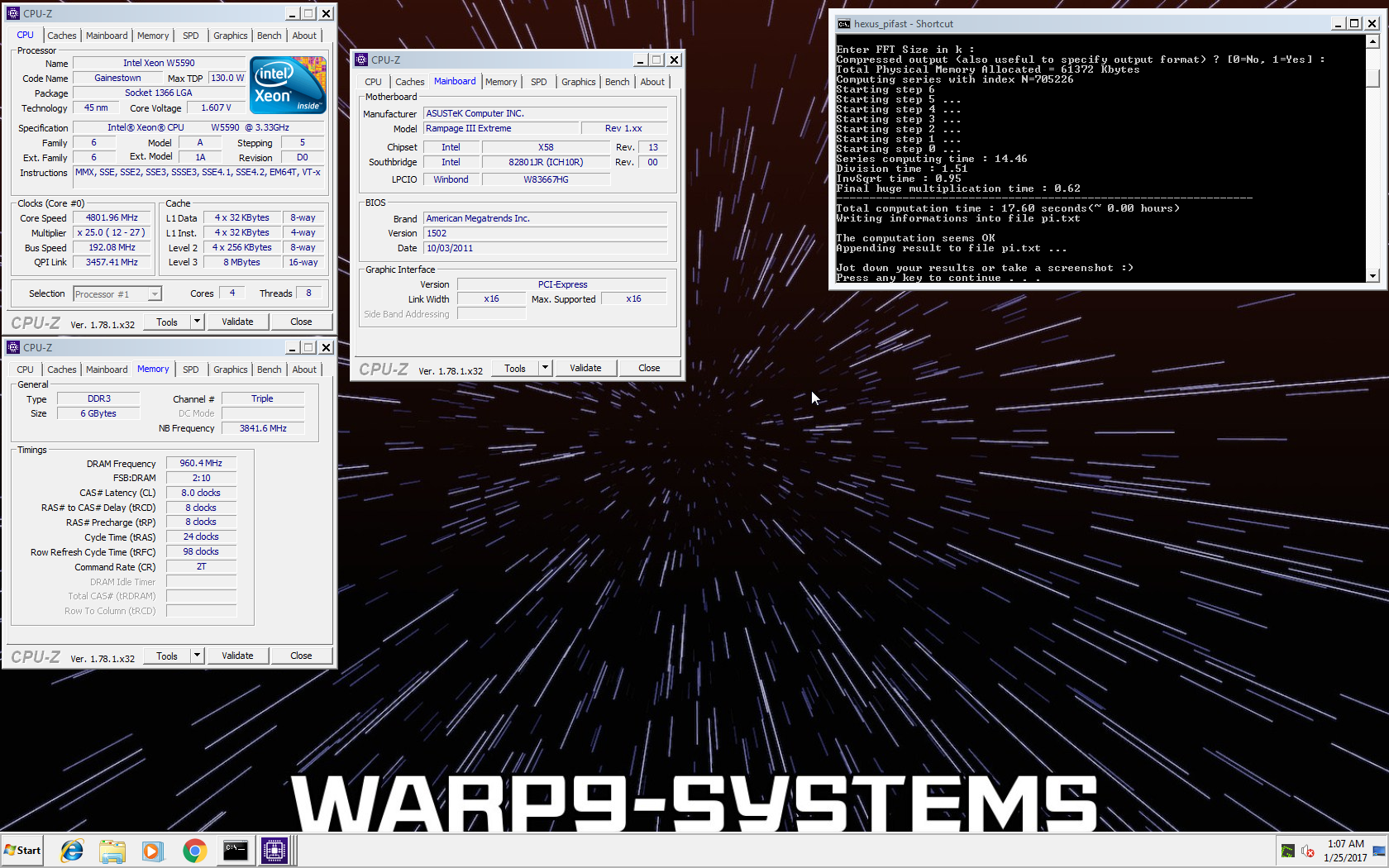Click CPU-Z icon in Memory window title bar

pos(13,347)
